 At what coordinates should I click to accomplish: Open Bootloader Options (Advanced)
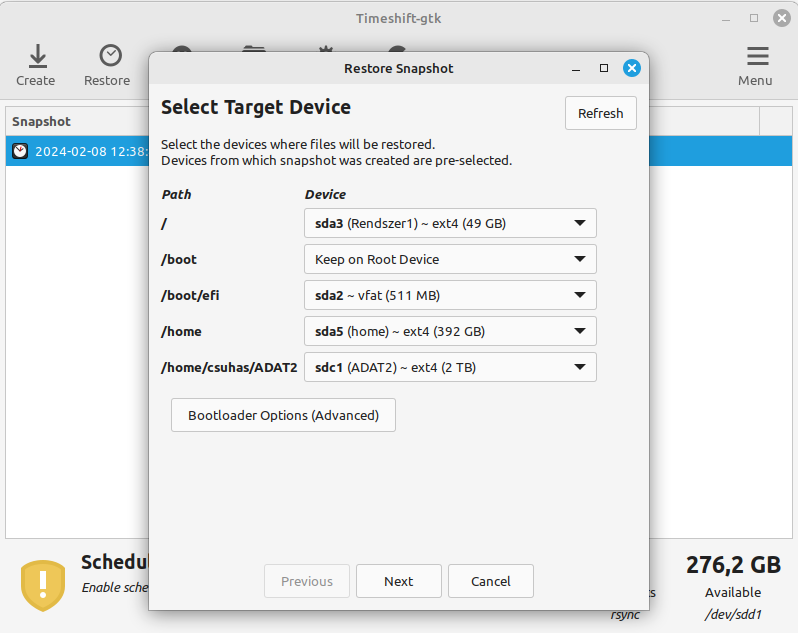[283, 415]
